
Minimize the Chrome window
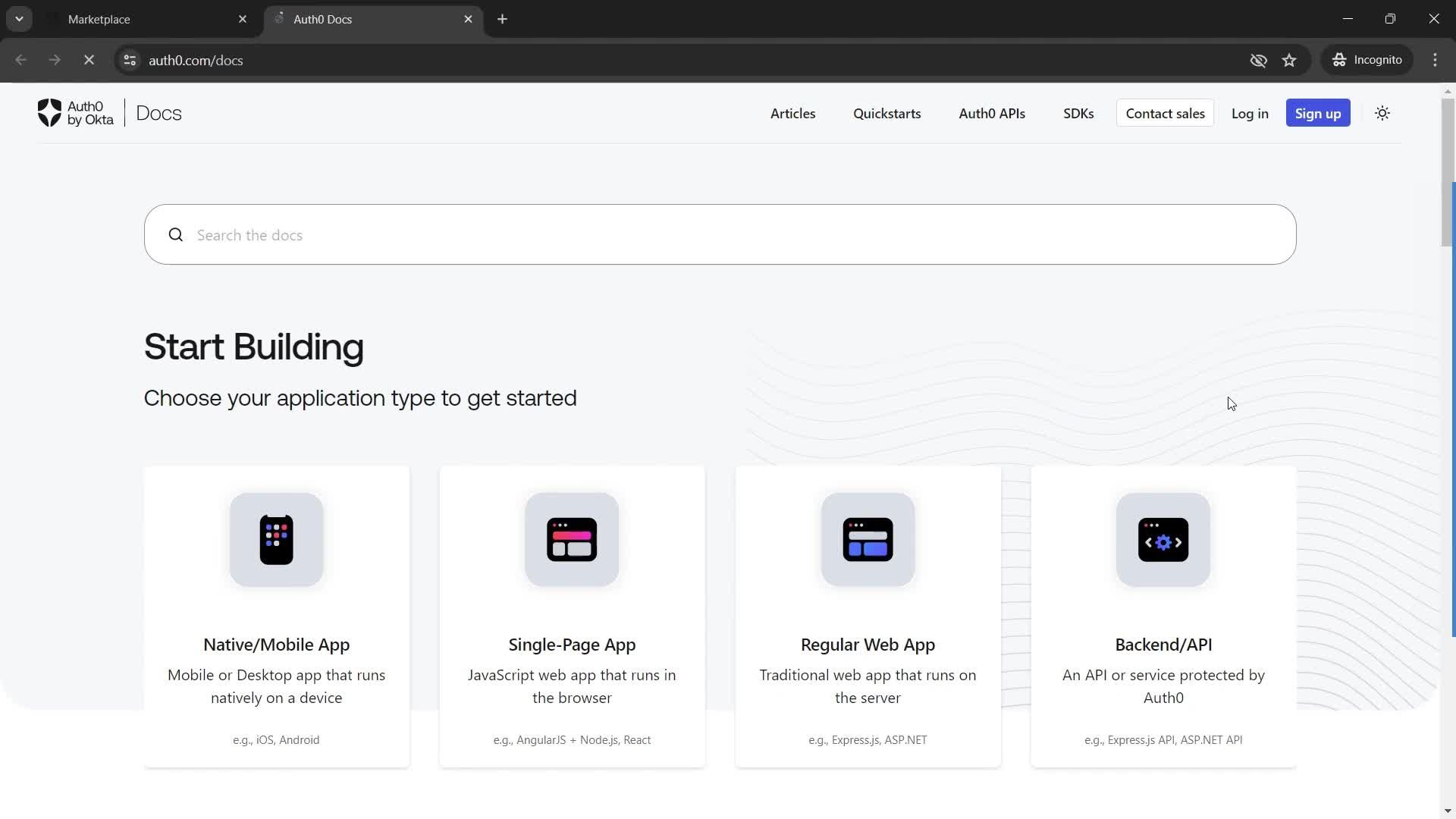pyautogui.click(x=1348, y=19)
